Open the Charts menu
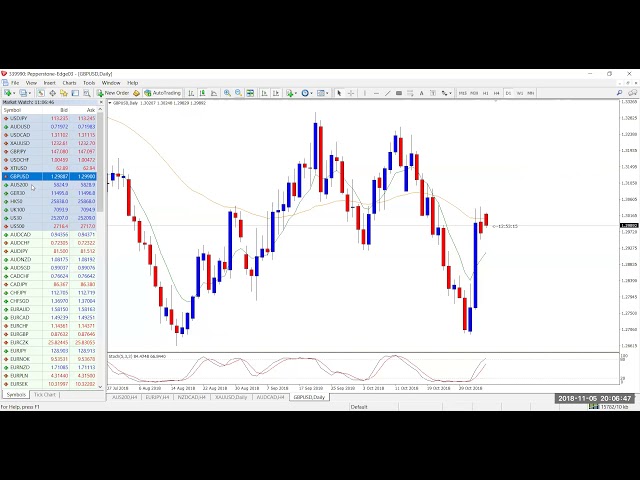Viewport: 640px width, 480px height. (69, 83)
